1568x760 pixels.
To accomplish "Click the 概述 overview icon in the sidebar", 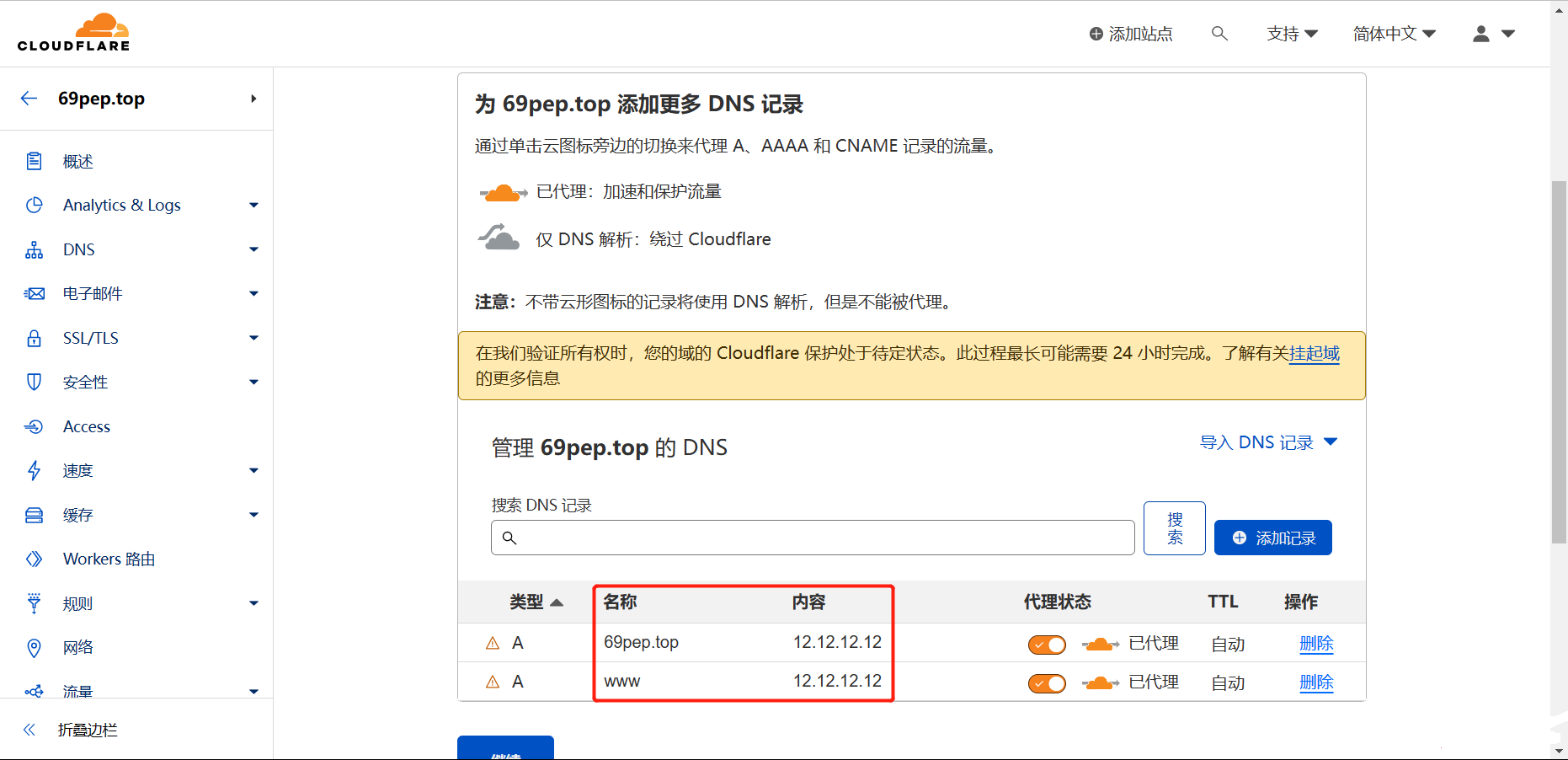I will pyautogui.click(x=34, y=161).
